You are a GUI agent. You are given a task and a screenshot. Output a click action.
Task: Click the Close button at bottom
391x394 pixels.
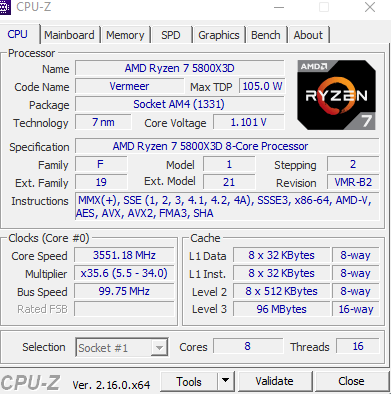point(351,381)
